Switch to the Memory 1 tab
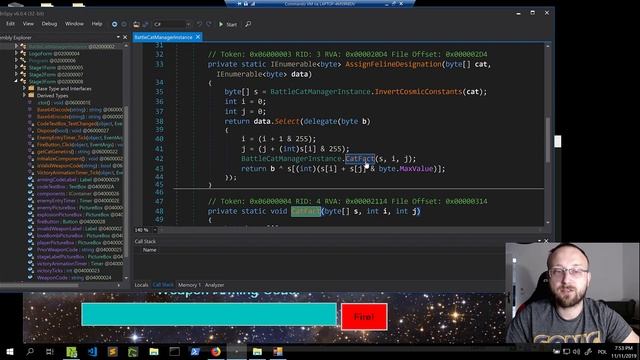The height and width of the screenshot is (360, 640). tap(189, 285)
